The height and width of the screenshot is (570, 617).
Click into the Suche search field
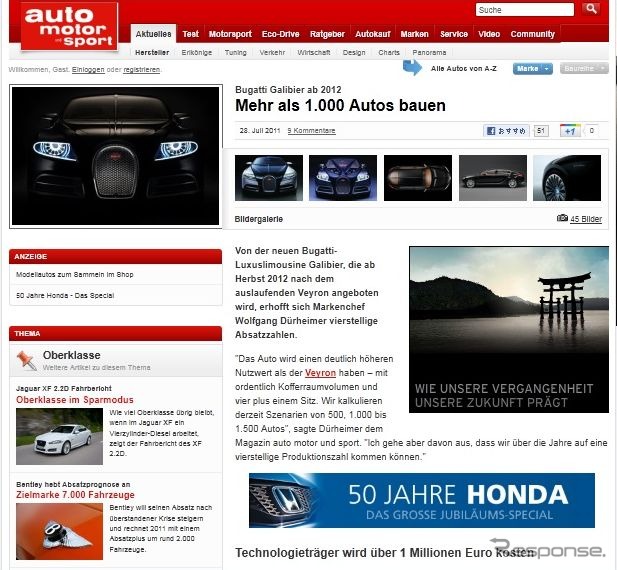click(x=525, y=9)
